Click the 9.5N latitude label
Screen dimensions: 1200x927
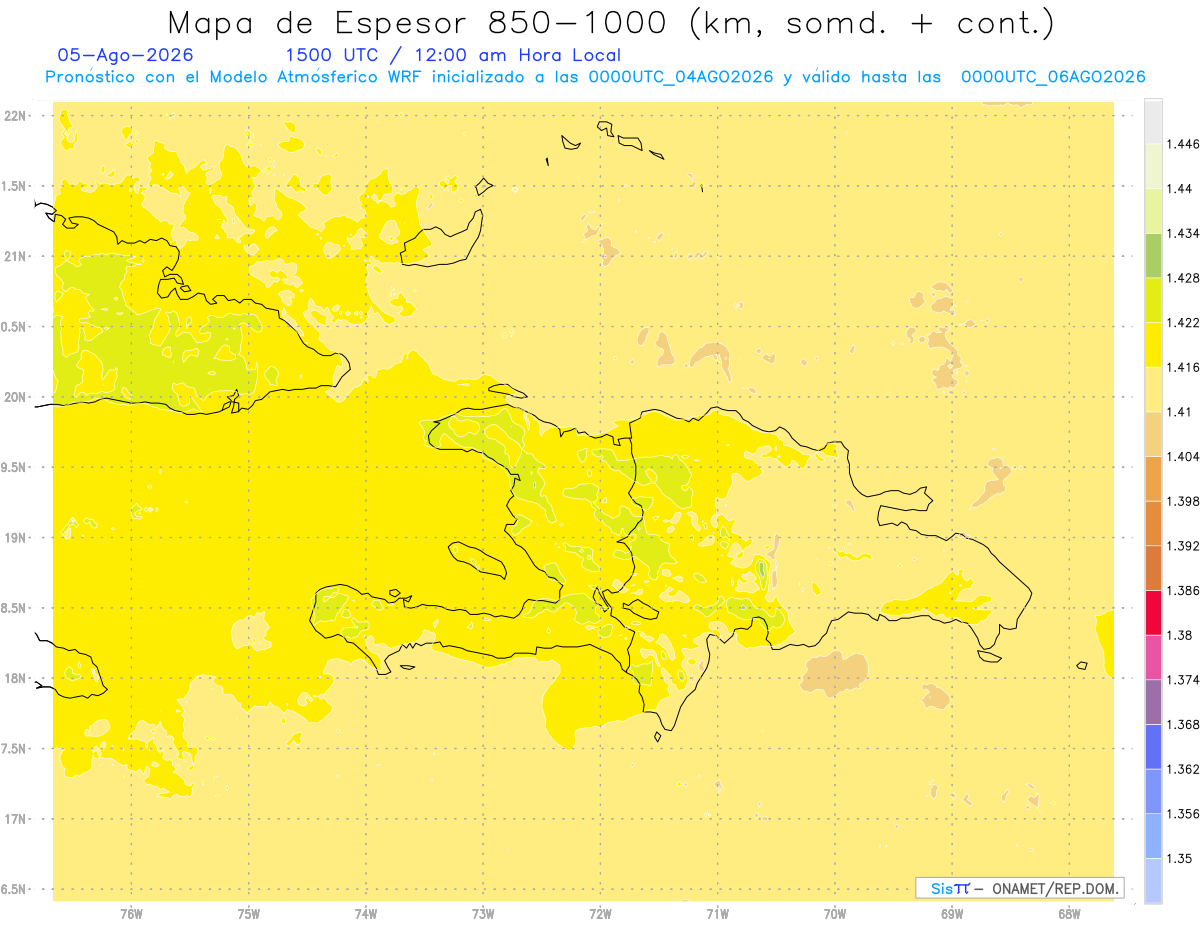15,467
